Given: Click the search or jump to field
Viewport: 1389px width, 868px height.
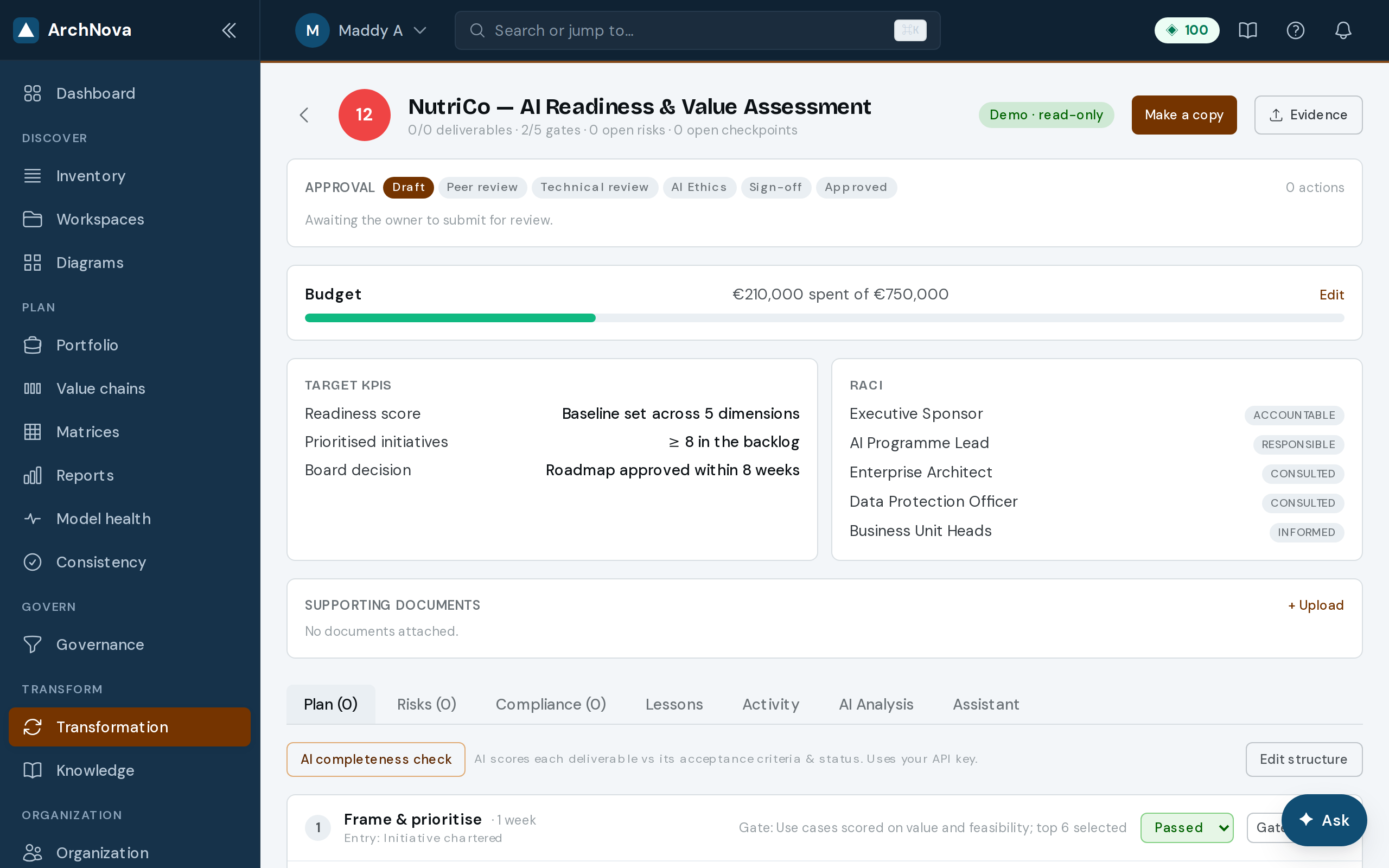Looking at the screenshot, I should click(697, 30).
